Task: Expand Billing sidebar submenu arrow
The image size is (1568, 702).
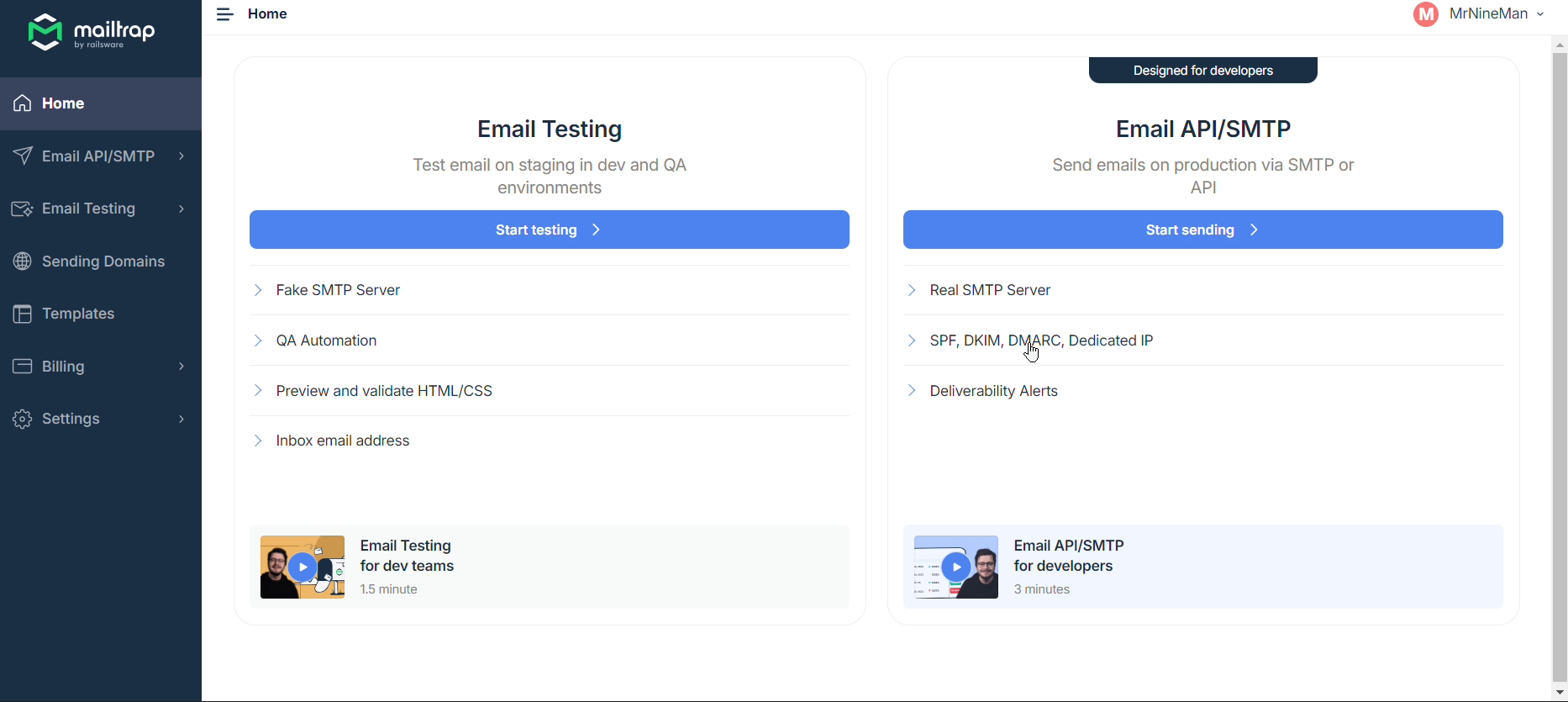Action: (182, 367)
